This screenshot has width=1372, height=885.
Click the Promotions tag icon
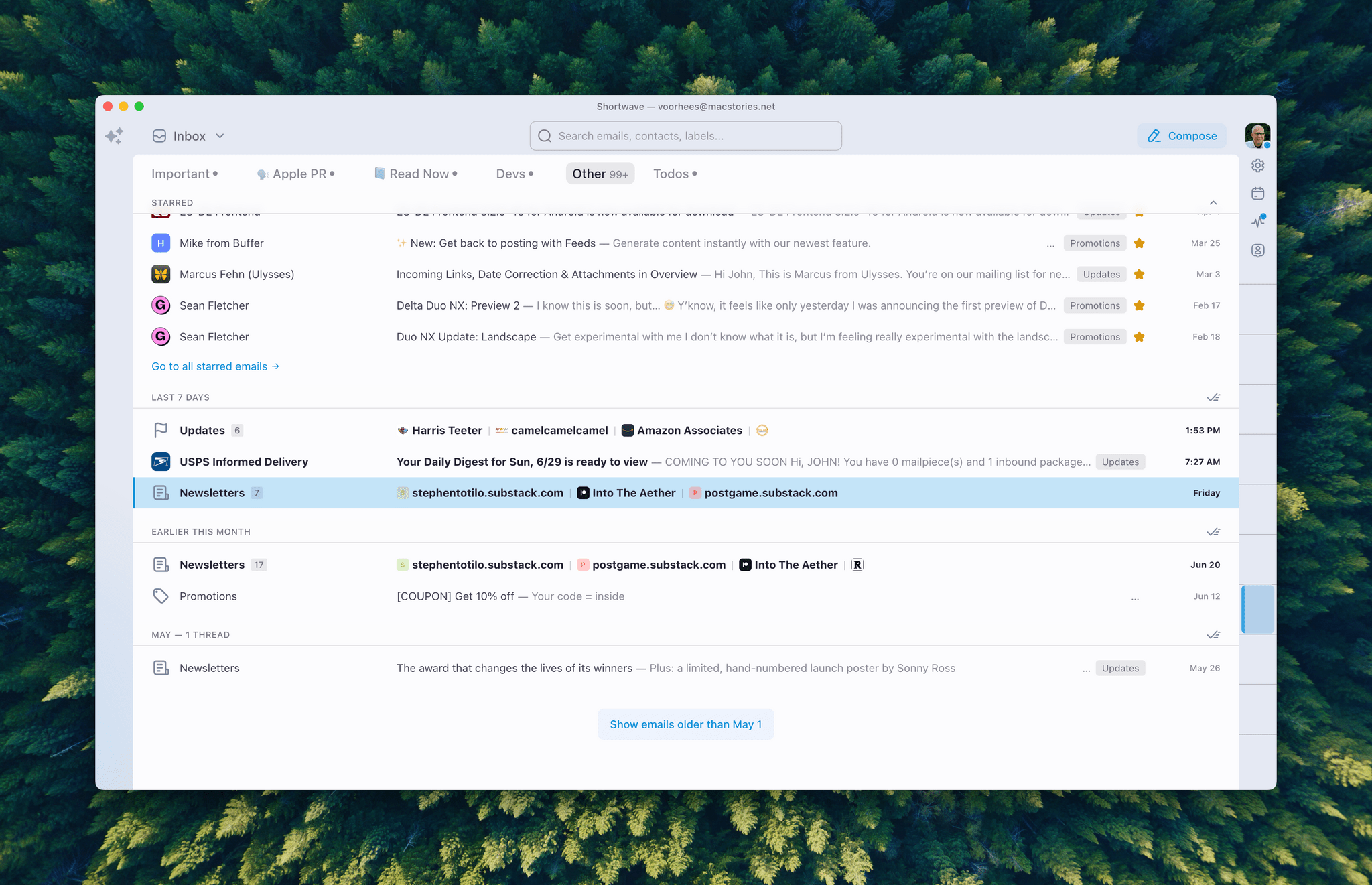coord(161,596)
